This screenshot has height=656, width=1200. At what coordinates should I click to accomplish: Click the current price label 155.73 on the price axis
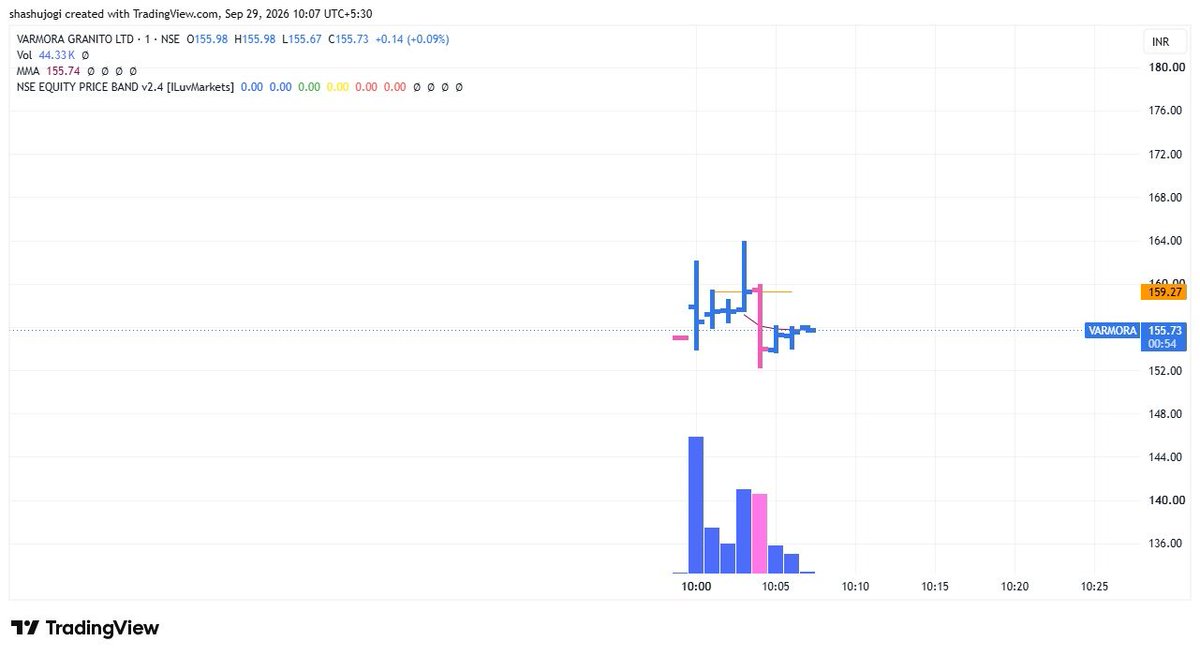(x=1165, y=330)
